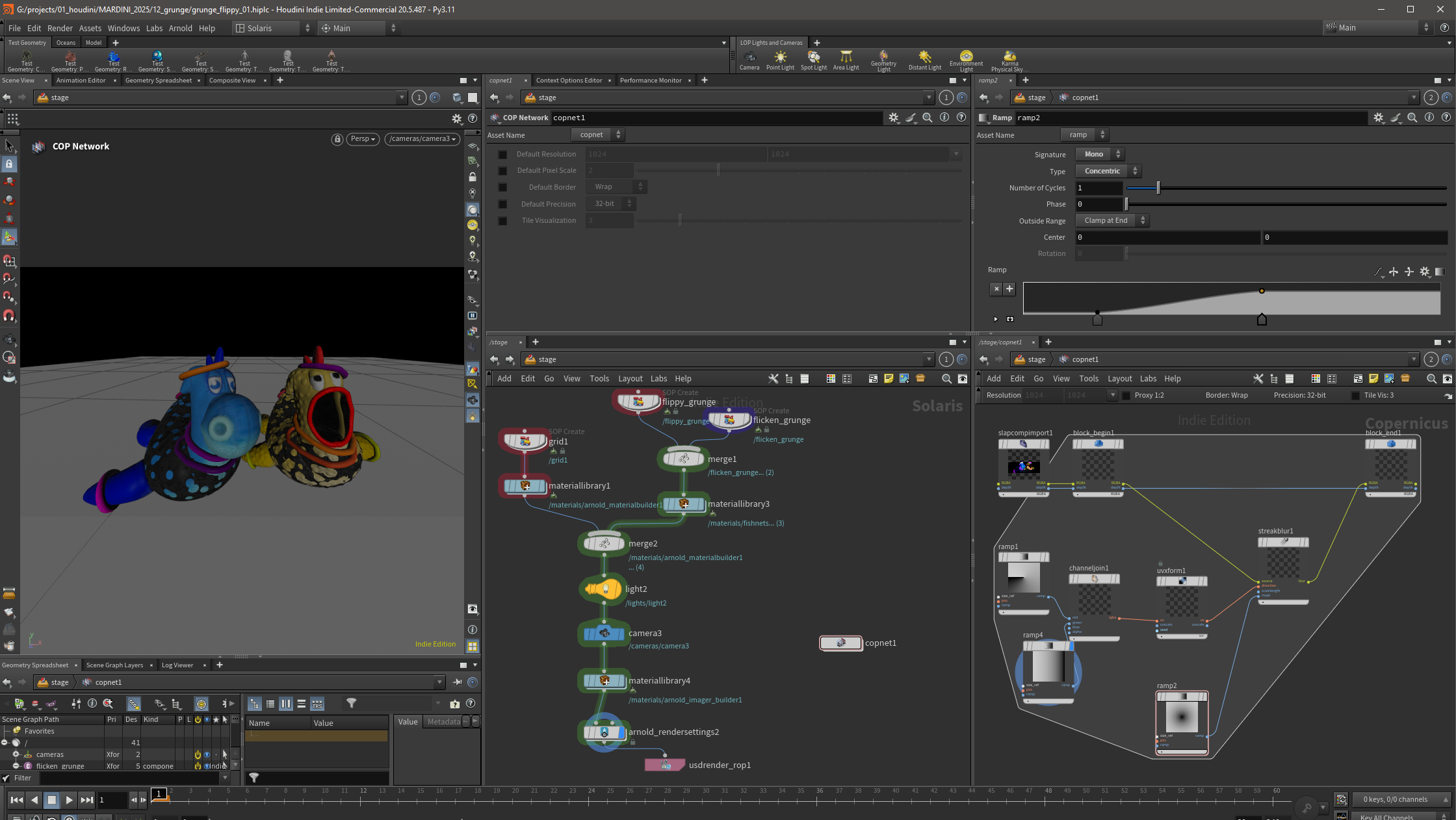
Task: Open the Windows menu
Action: click(123, 28)
